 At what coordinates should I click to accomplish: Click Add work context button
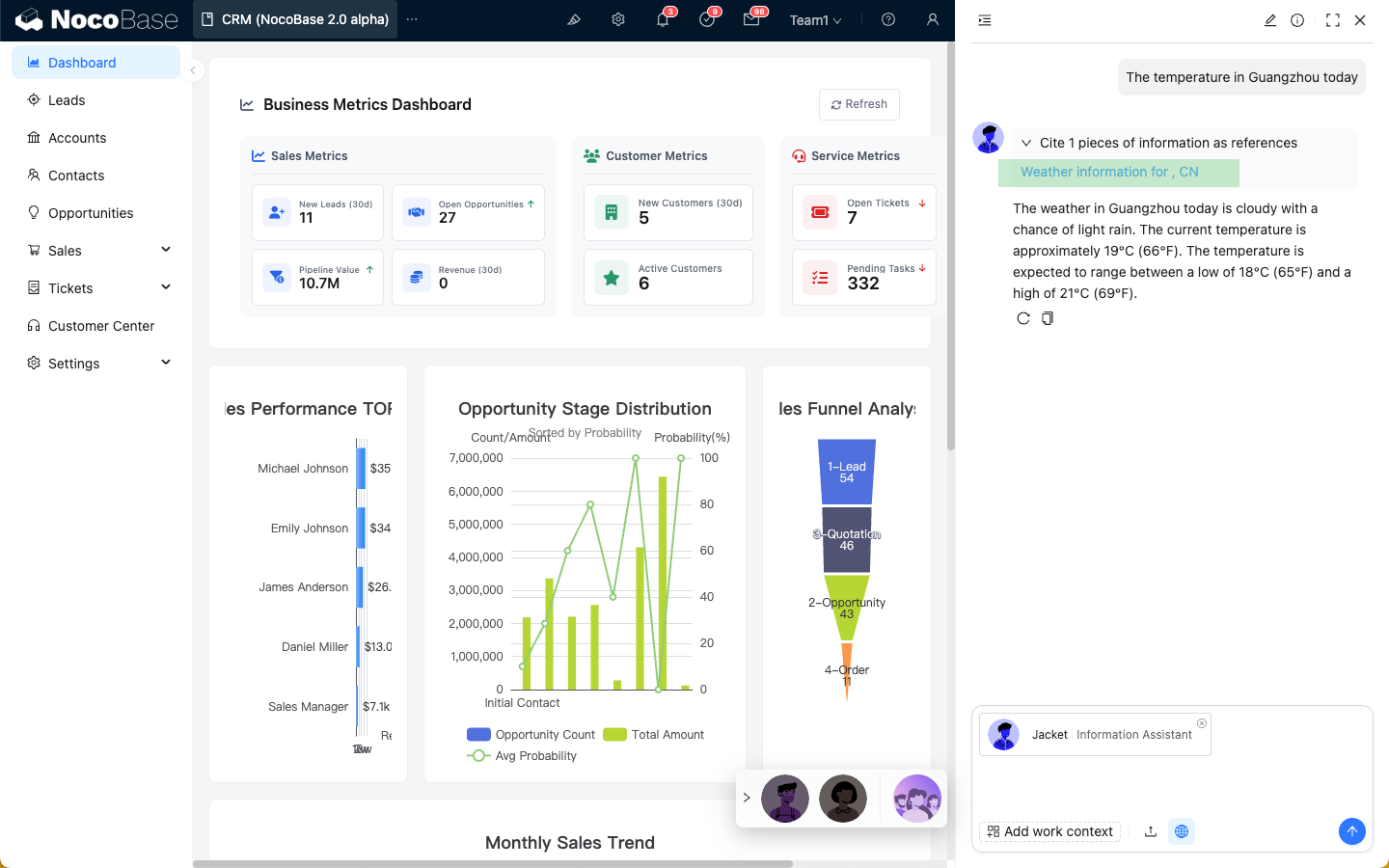1049,831
